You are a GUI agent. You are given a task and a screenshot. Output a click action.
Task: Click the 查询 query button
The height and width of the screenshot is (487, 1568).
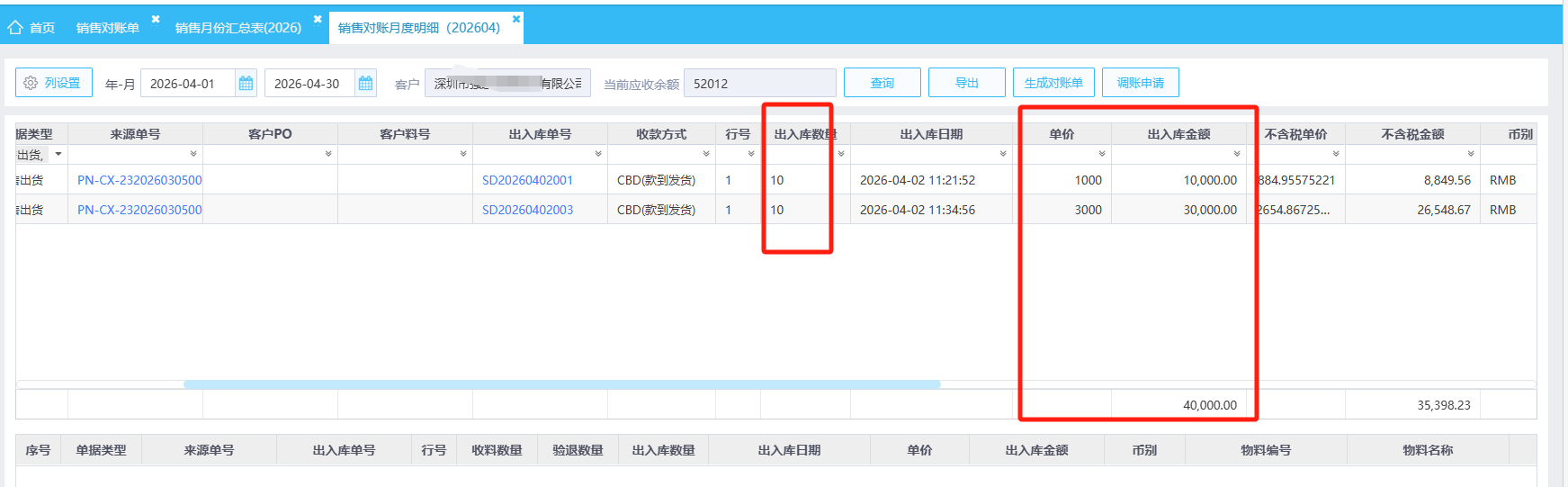pyautogui.click(x=883, y=83)
